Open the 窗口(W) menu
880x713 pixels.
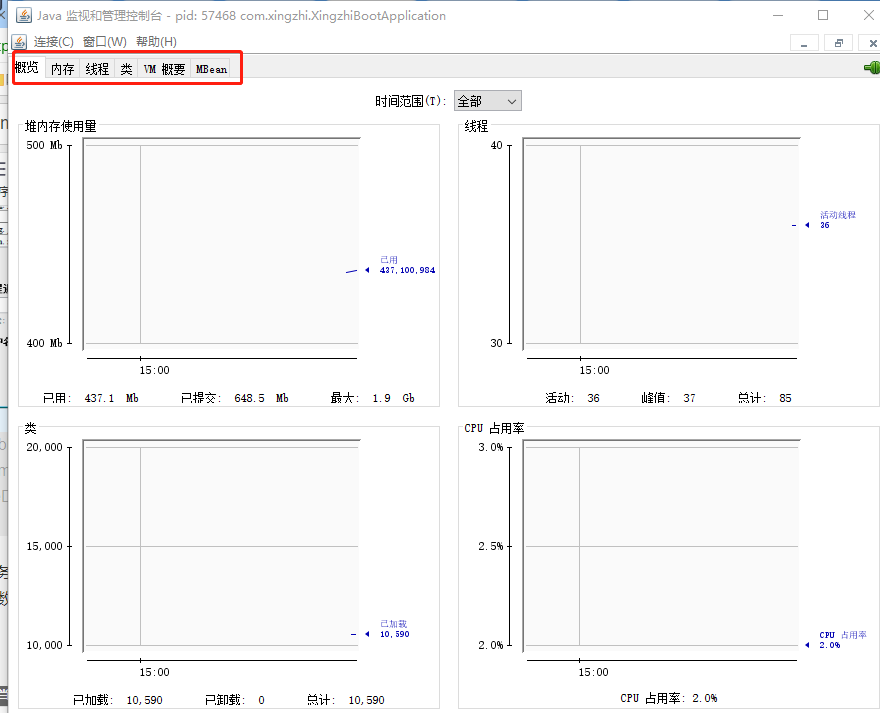pyautogui.click(x=104, y=42)
